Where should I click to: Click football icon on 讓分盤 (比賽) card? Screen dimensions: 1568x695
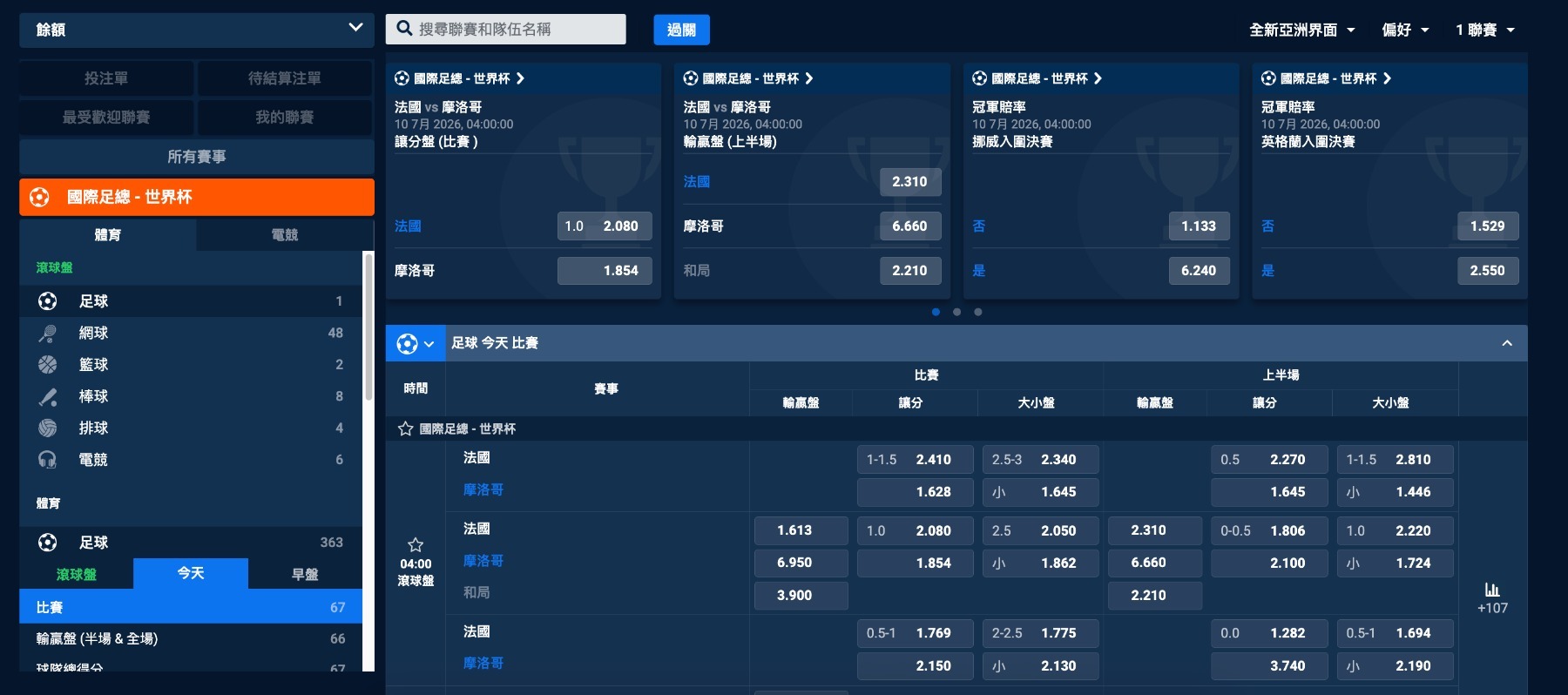(x=402, y=78)
